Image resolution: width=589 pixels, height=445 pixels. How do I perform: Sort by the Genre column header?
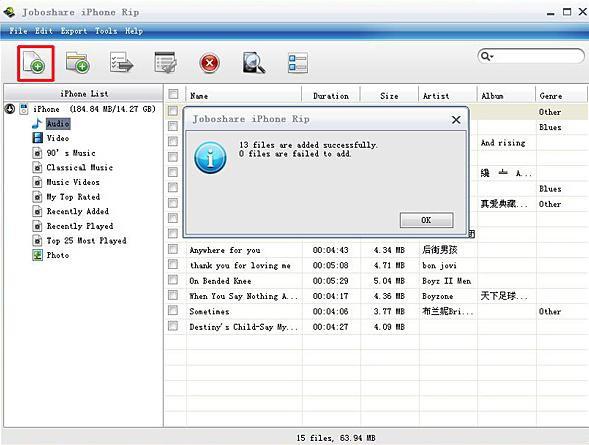pos(561,96)
